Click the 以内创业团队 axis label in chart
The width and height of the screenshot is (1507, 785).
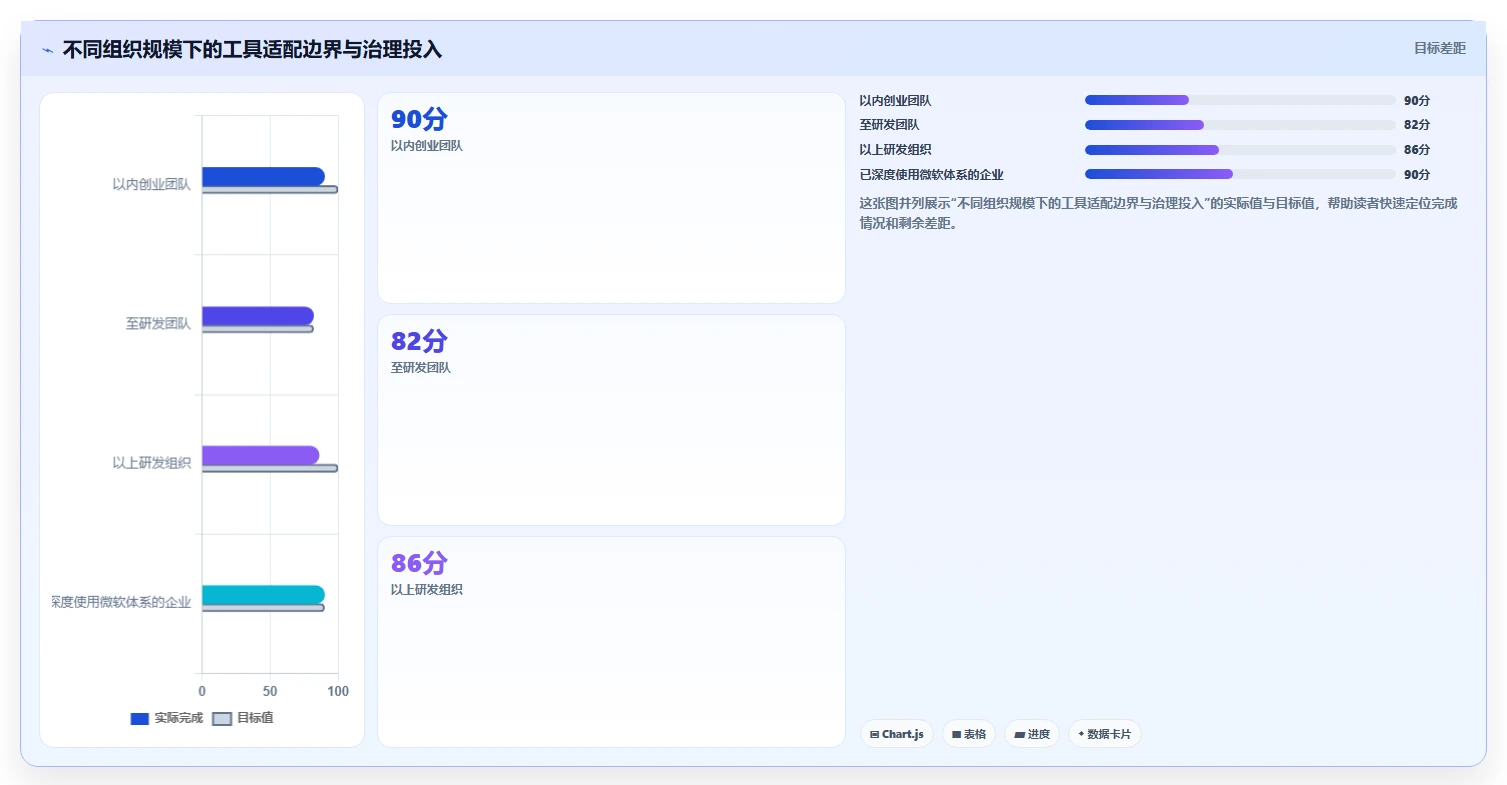pyautogui.click(x=151, y=184)
